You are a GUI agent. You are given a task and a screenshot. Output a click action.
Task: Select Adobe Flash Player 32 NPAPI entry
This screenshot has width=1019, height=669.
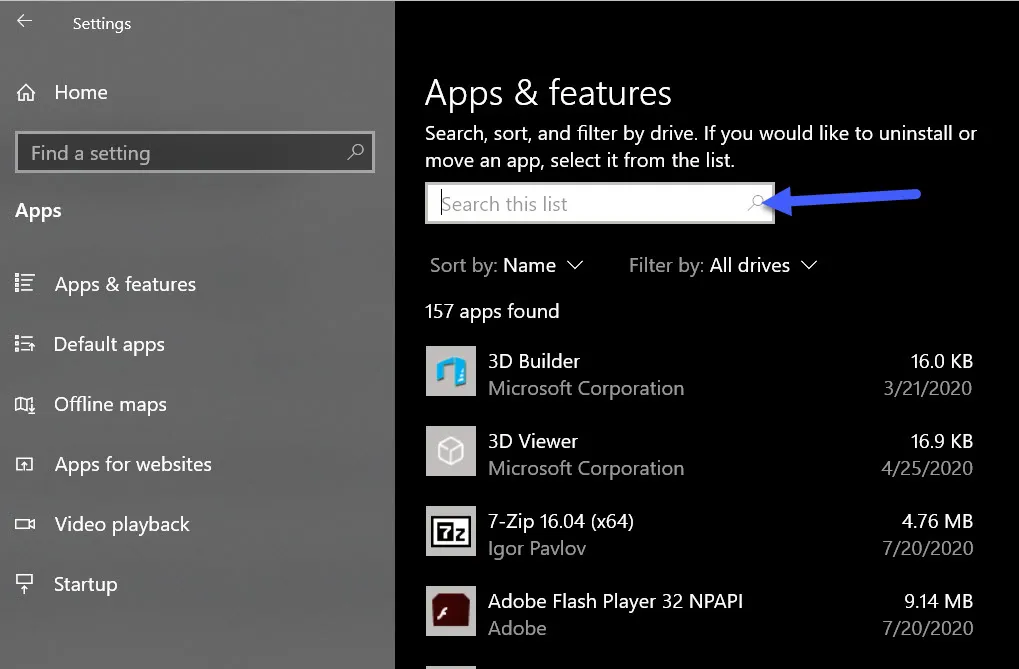click(615, 601)
